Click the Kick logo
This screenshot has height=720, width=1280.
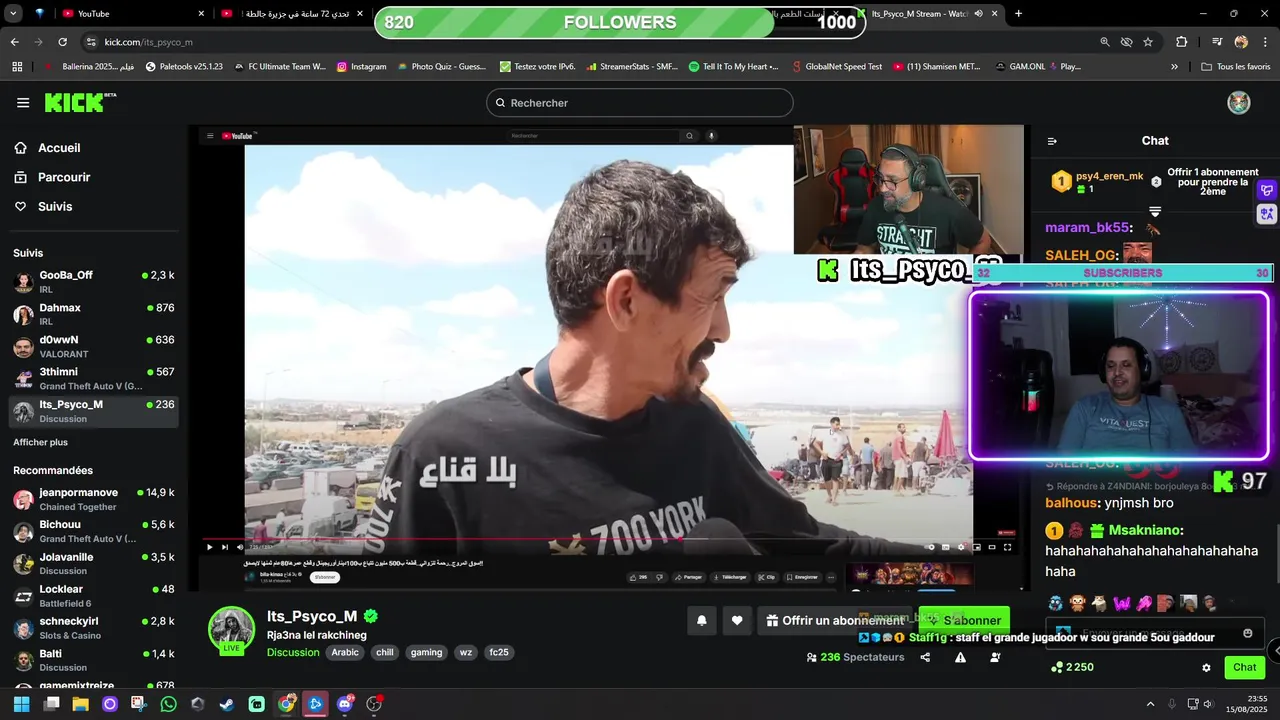pyautogui.click(x=80, y=102)
